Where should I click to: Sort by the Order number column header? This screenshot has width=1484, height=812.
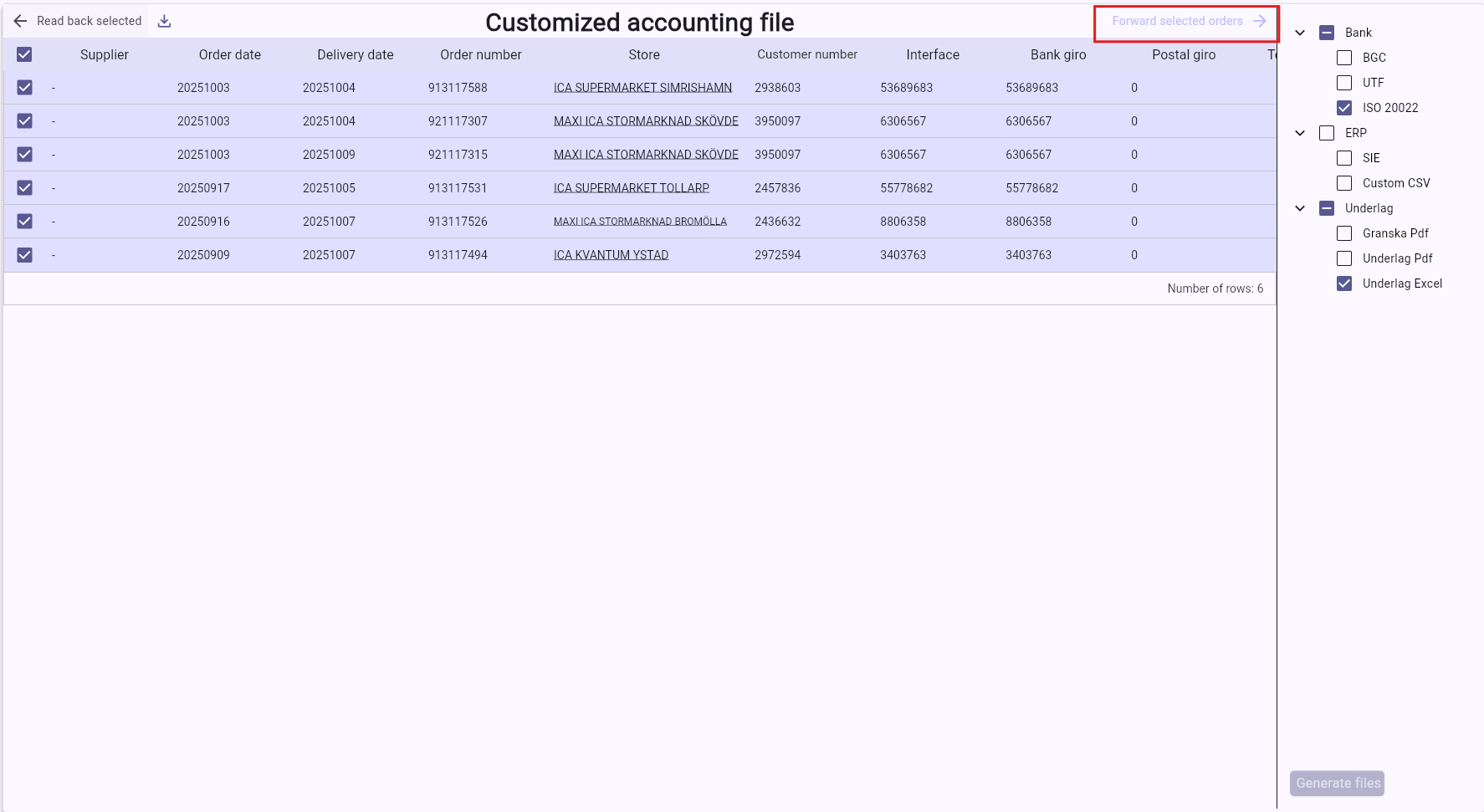pos(481,54)
